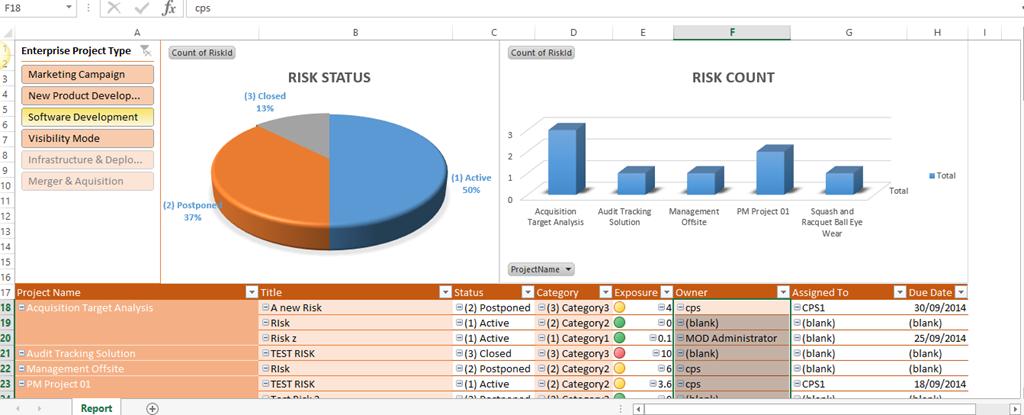
Task: Click the Select All corner triangle
Action: (x=6, y=33)
